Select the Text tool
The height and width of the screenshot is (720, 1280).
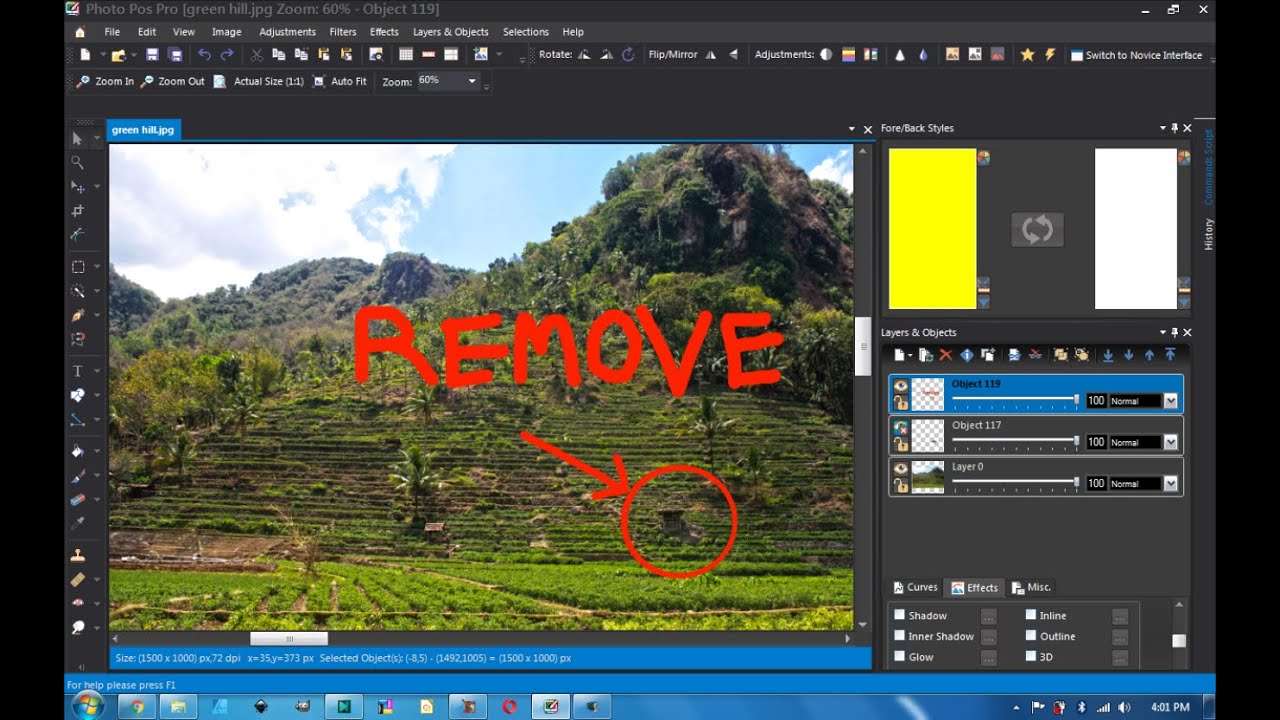point(77,371)
